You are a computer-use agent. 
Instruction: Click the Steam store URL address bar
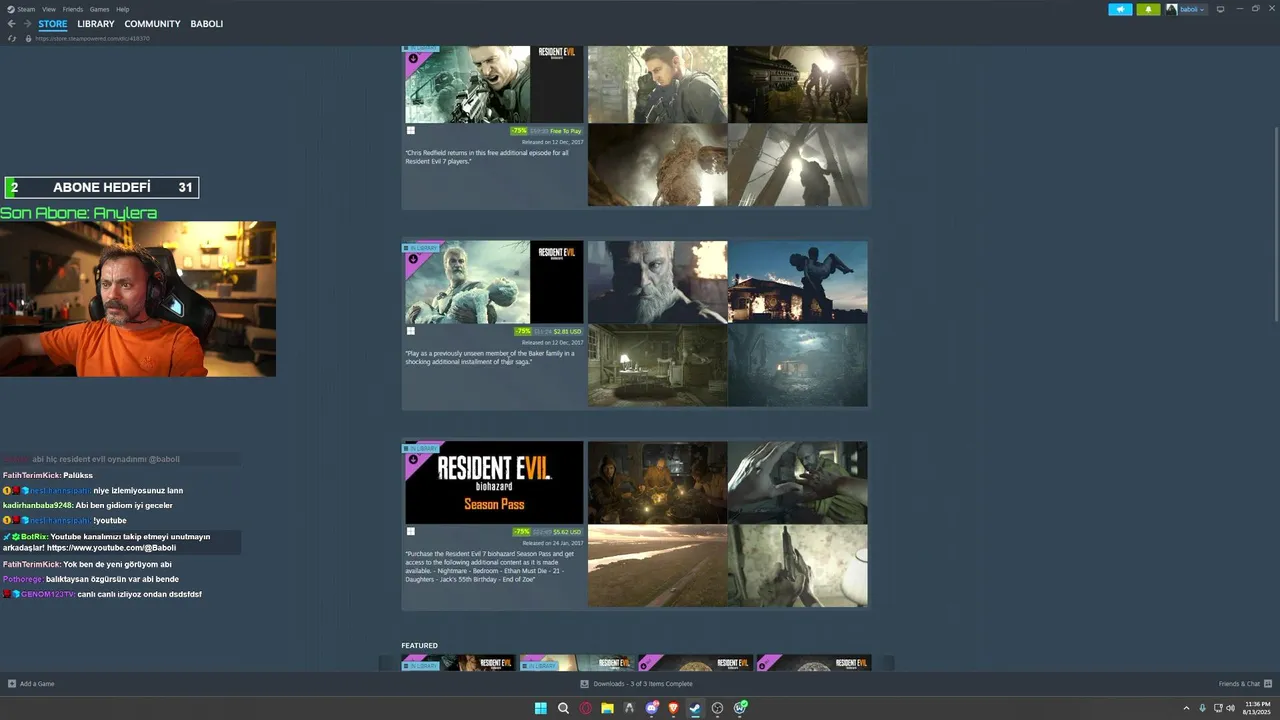tap(92, 38)
